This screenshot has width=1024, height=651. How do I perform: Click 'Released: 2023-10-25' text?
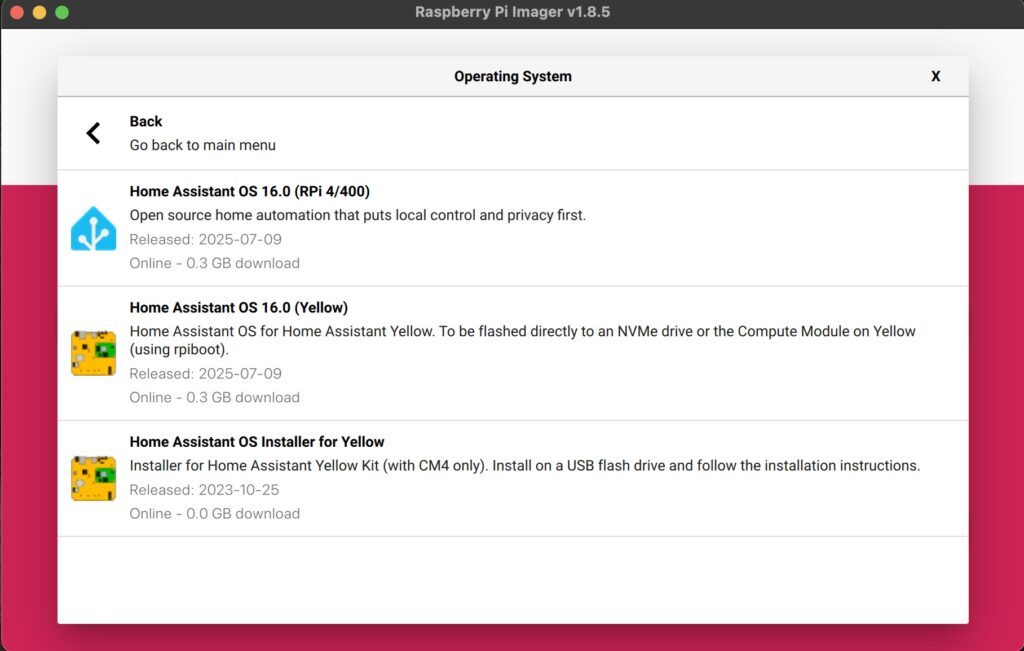pyautogui.click(x=204, y=490)
